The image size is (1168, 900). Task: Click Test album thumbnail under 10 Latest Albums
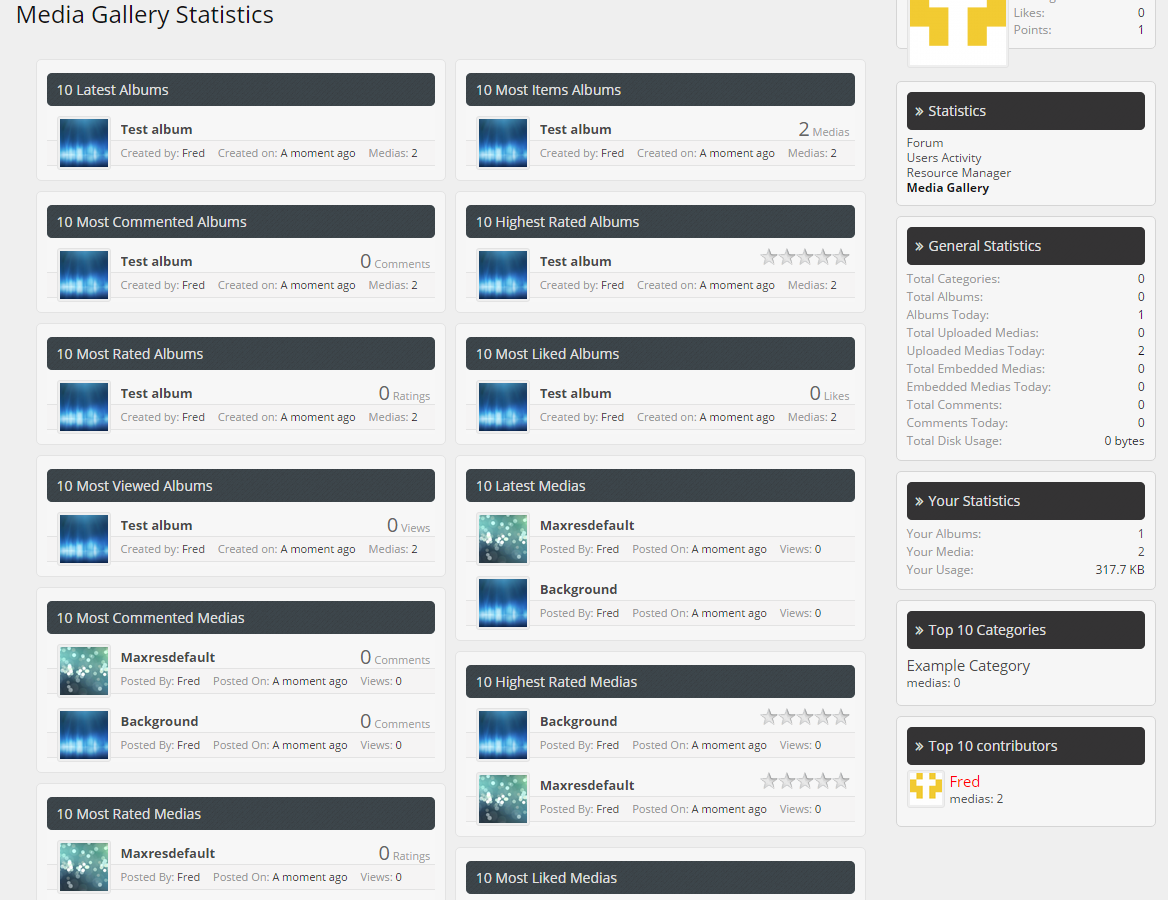click(x=84, y=143)
